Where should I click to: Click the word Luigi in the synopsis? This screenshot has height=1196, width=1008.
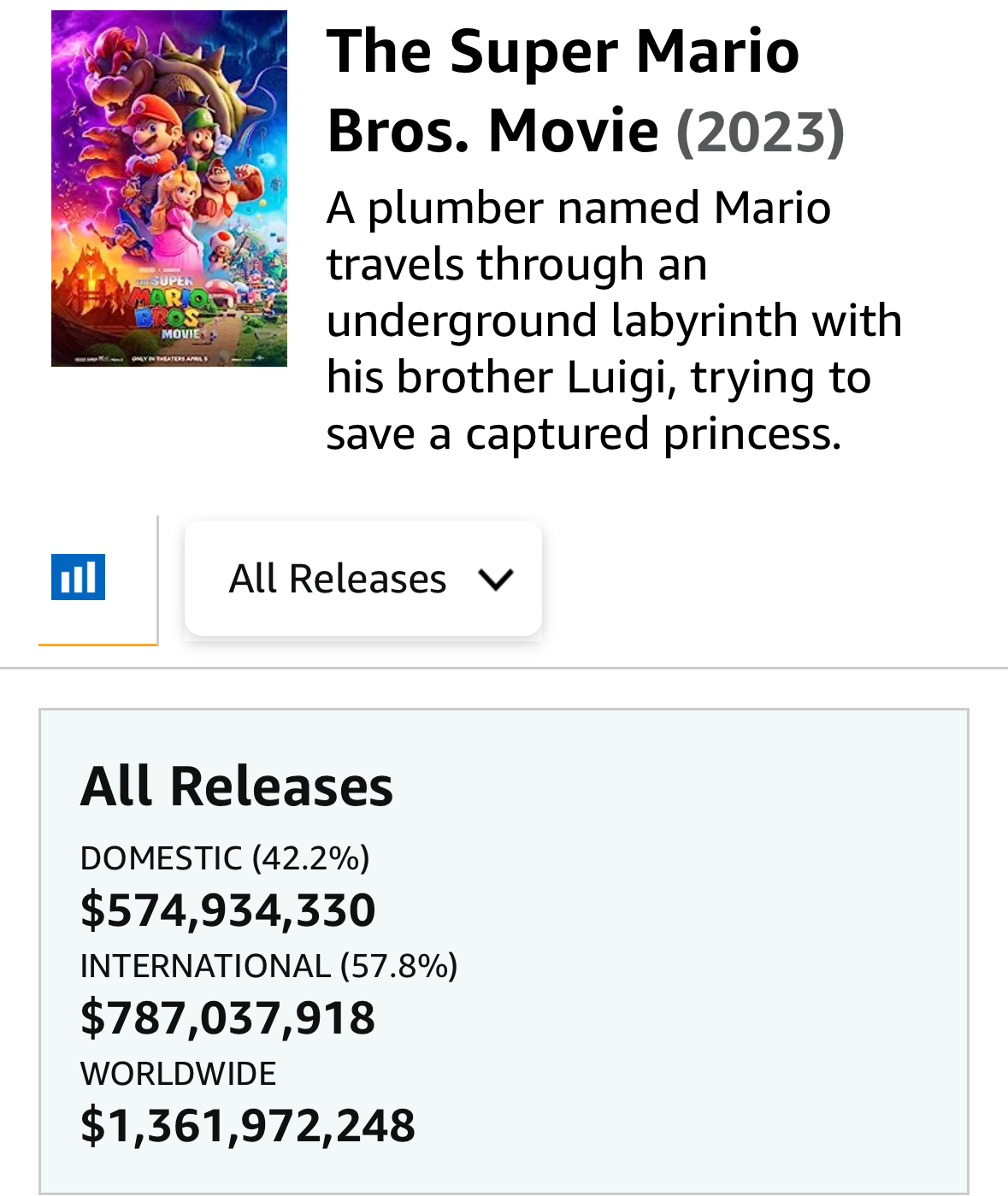point(616,377)
